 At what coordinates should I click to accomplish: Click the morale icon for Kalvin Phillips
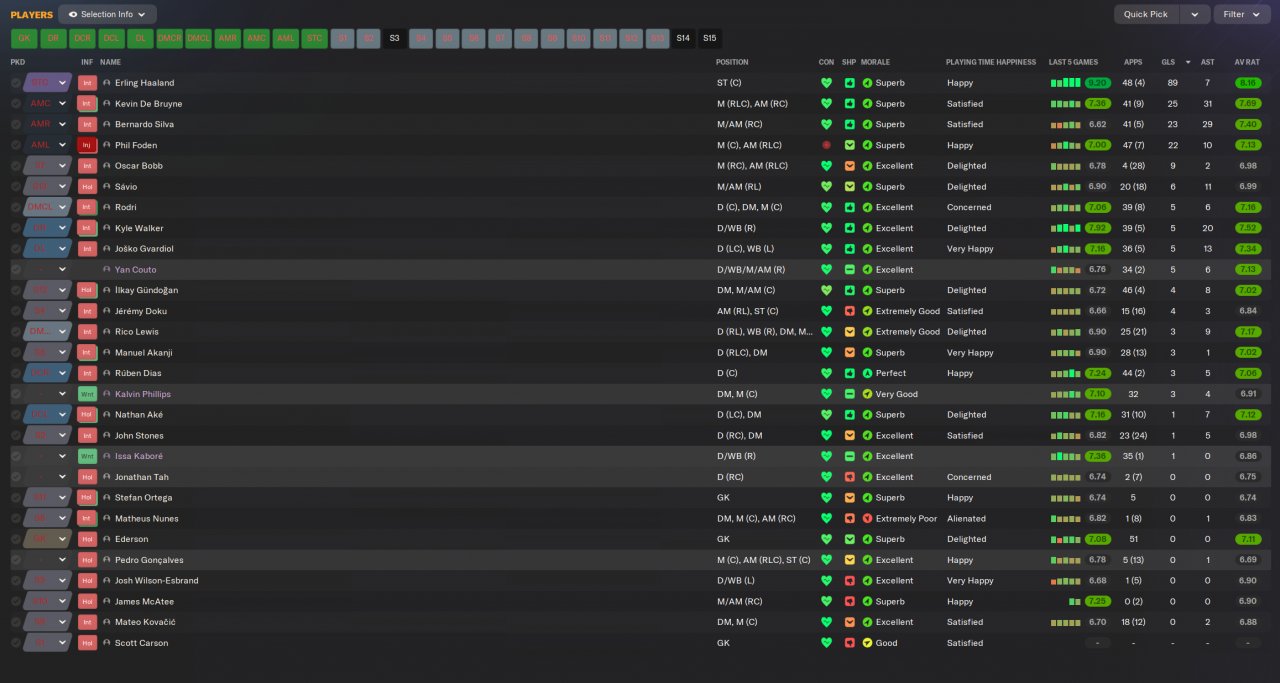[x=867, y=394]
